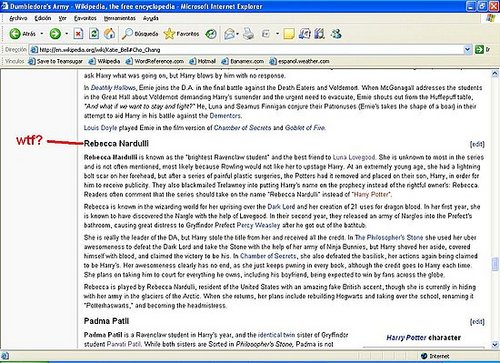The height and width of the screenshot is (363, 500).
Task: Maximize the Internet Explorer window
Action: pos(482,6)
